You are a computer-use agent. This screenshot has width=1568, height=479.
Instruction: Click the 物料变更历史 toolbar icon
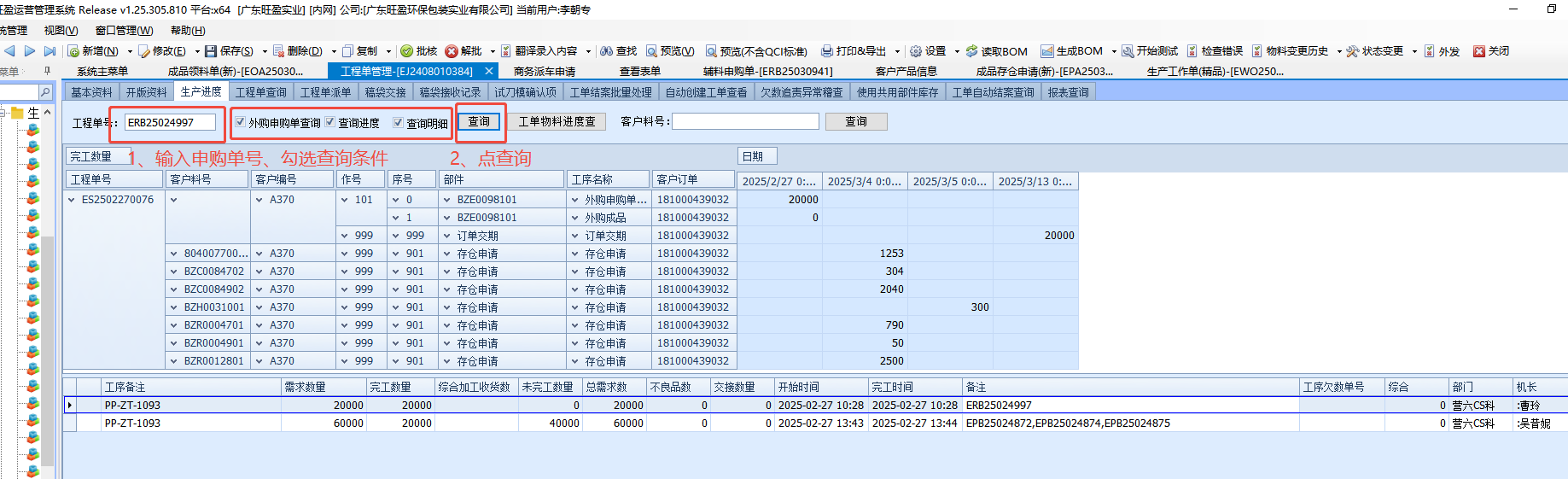(x=1257, y=51)
